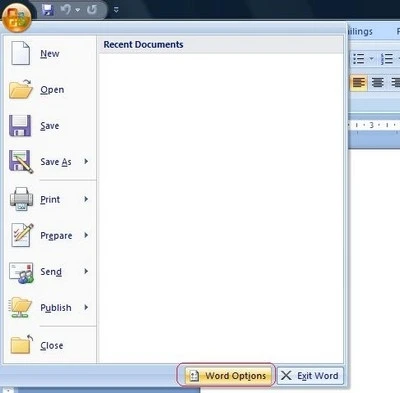400x393 pixels.
Task: Click the Numbering list icon in ribbon
Action: click(x=387, y=59)
